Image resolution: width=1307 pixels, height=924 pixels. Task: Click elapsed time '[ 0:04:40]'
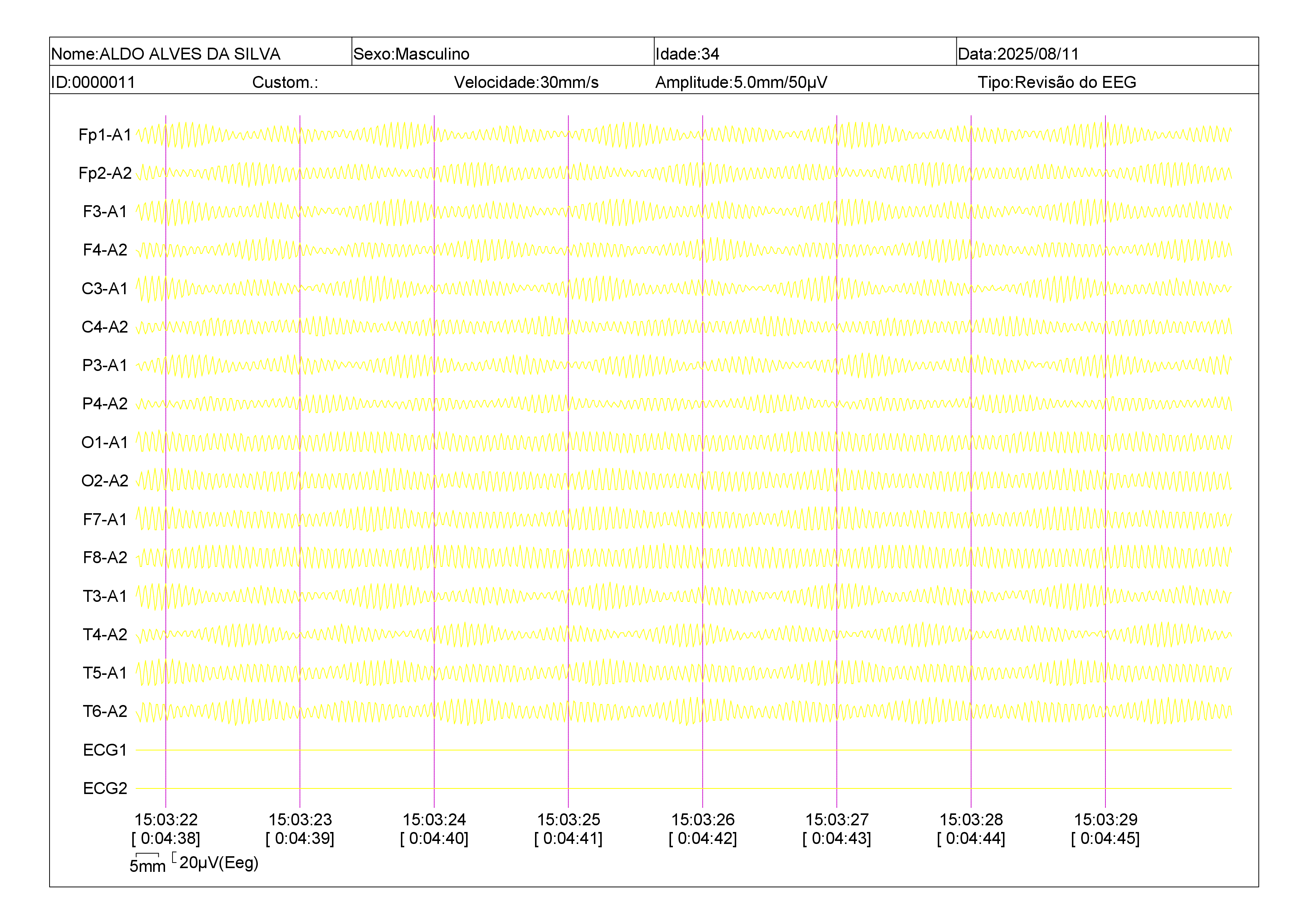pyautogui.click(x=434, y=839)
